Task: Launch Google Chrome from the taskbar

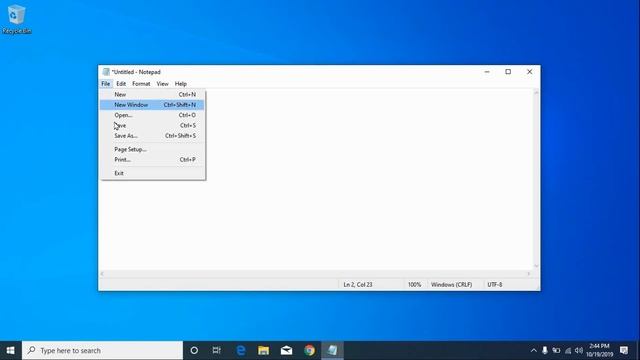Action: pos(309,350)
